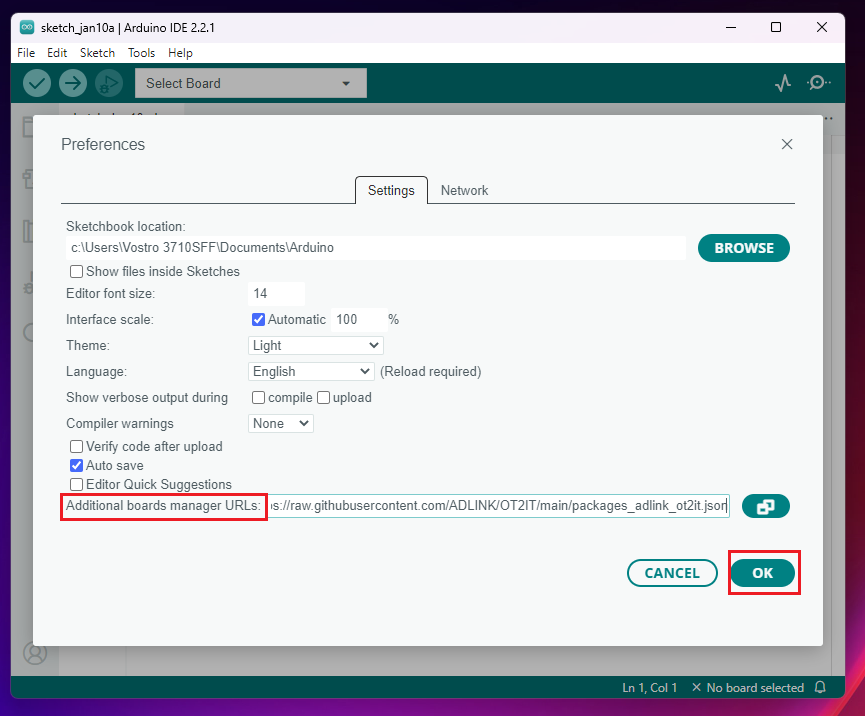865x716 pixels.
Task: Click the Additional boards manager URLs field
Action: point(498,507)
